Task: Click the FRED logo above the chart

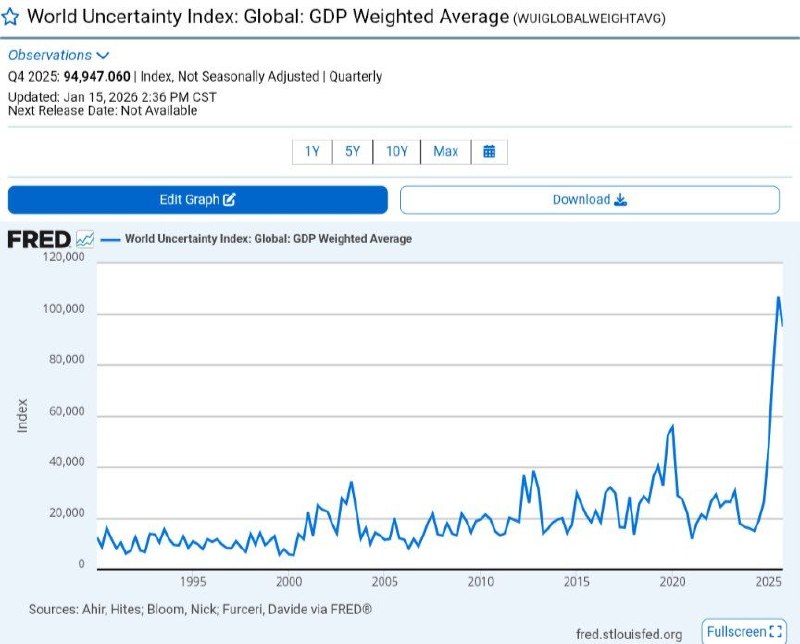Action: coord(39,239)
